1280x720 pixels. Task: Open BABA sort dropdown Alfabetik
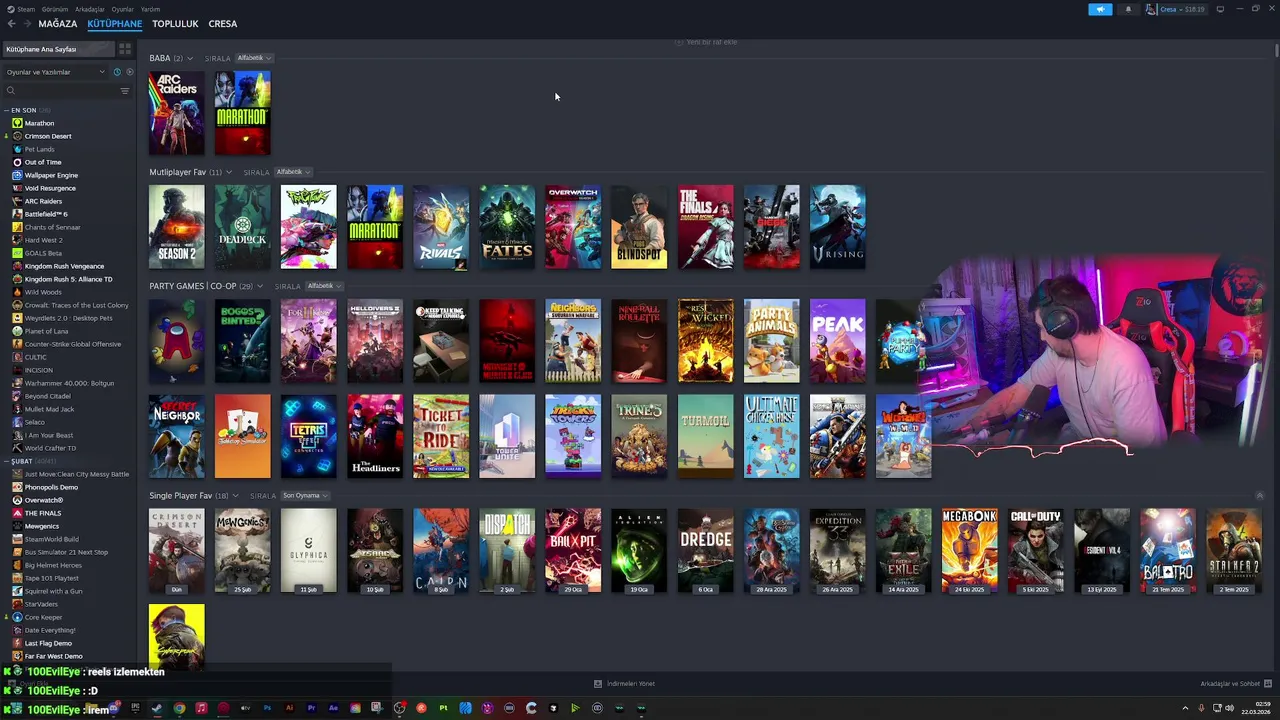[254, 58]
